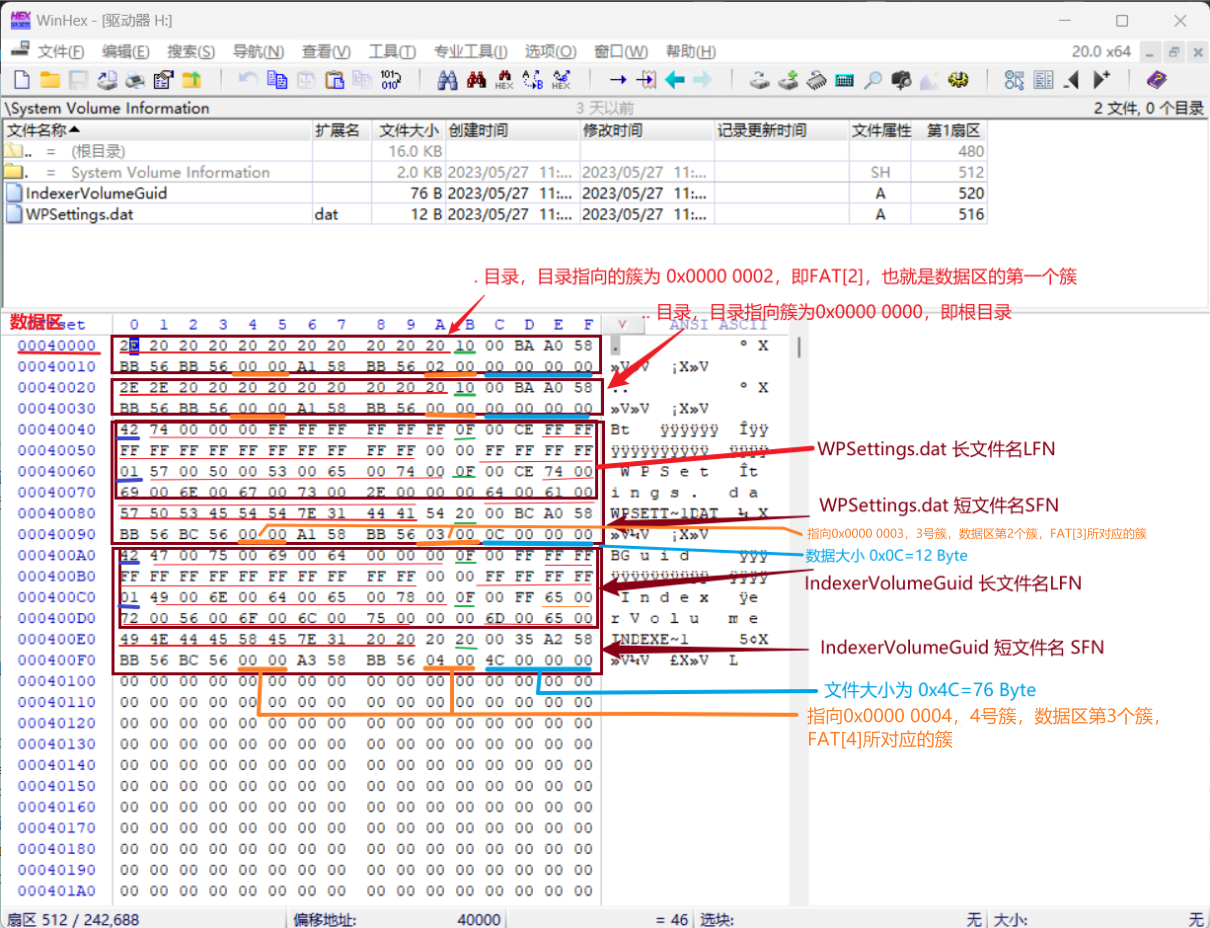Sort the list by 创建时间 column header
The height and width of the screenshot is (928, 1210).
(x=512, y=130)
